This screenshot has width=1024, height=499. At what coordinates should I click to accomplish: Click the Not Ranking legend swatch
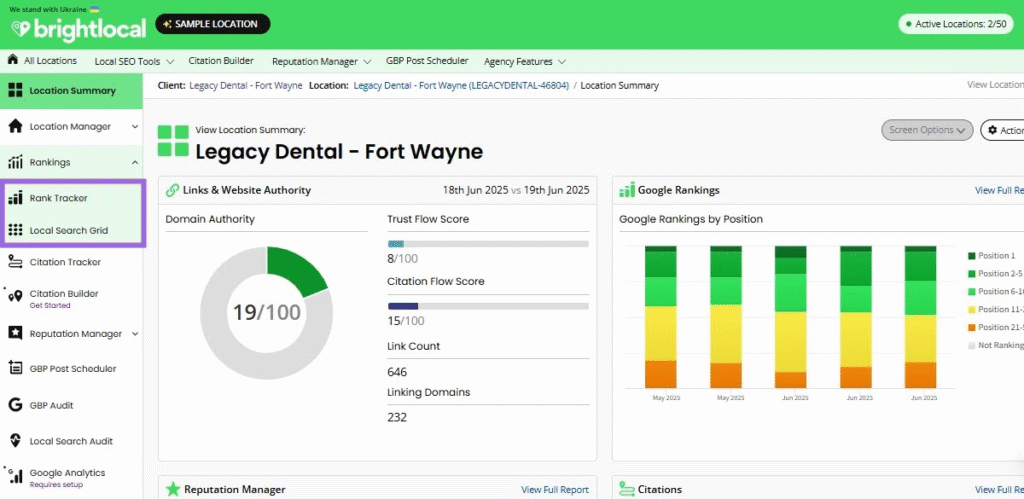(971, 346)
